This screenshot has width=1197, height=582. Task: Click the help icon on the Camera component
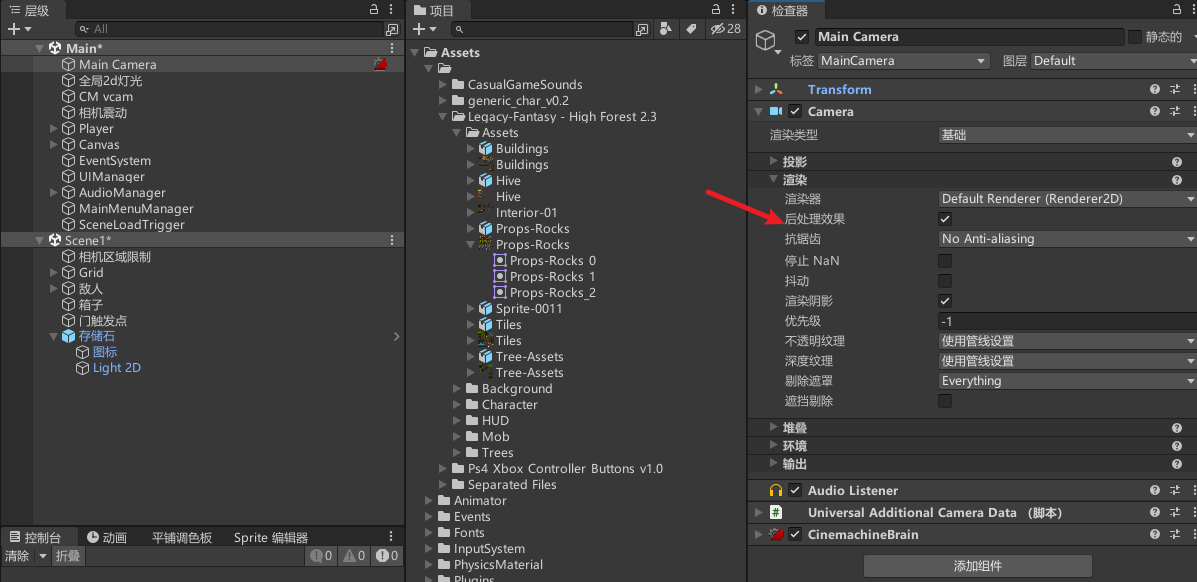[x=1155, y=111]
